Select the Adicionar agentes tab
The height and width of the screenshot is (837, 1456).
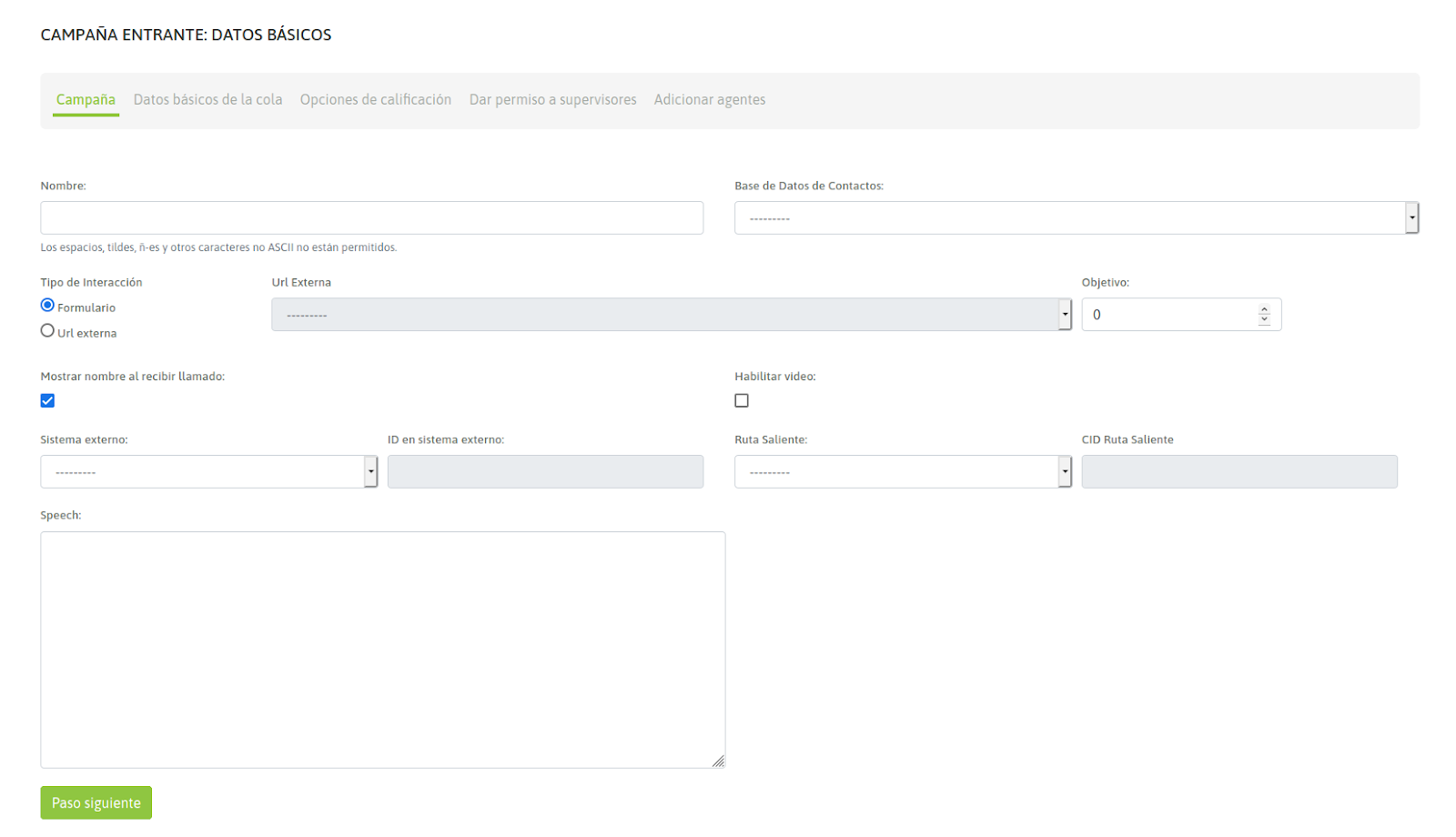click(x=710, y=99)
